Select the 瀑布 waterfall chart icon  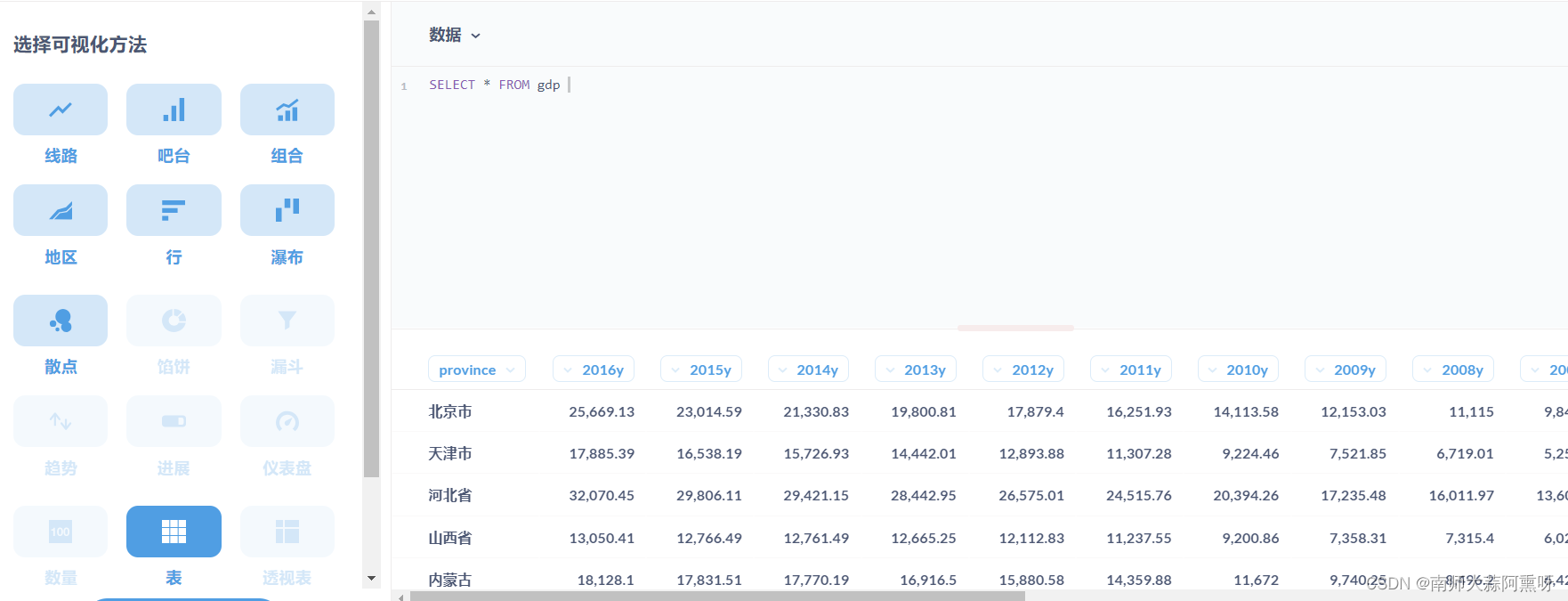(x=287, y=210)
